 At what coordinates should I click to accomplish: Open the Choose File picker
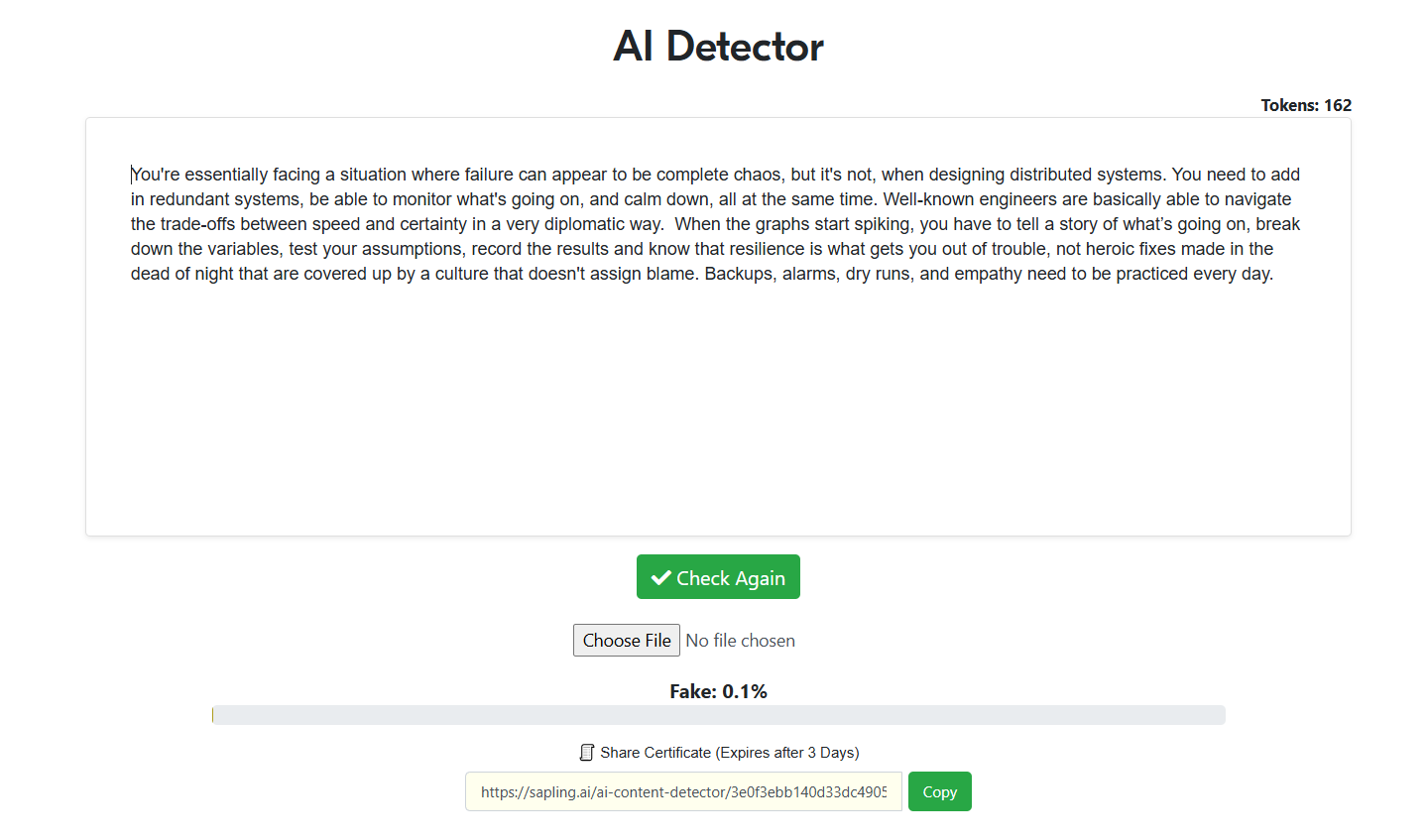point(626,641)
